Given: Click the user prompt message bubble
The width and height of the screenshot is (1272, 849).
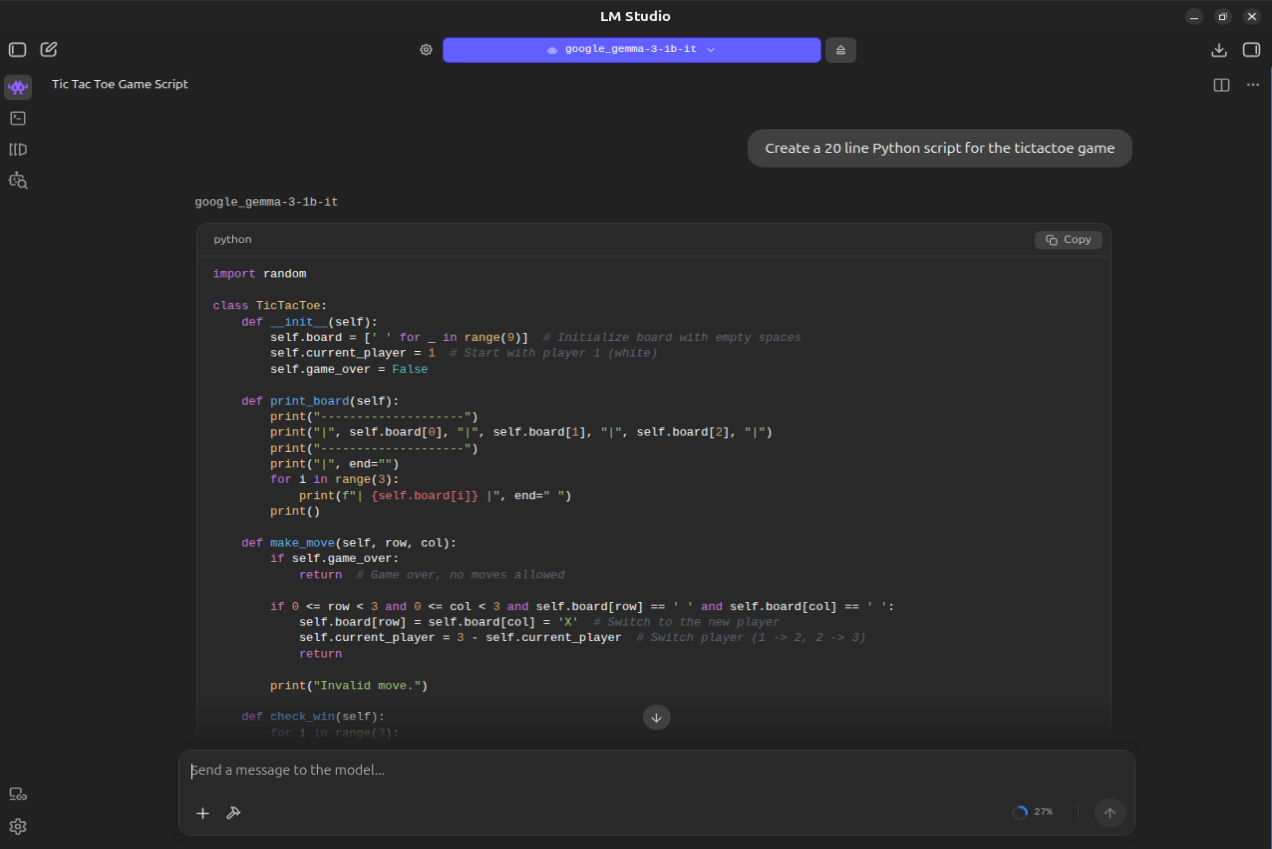Looking at the screenshot, I should [940, 148].
